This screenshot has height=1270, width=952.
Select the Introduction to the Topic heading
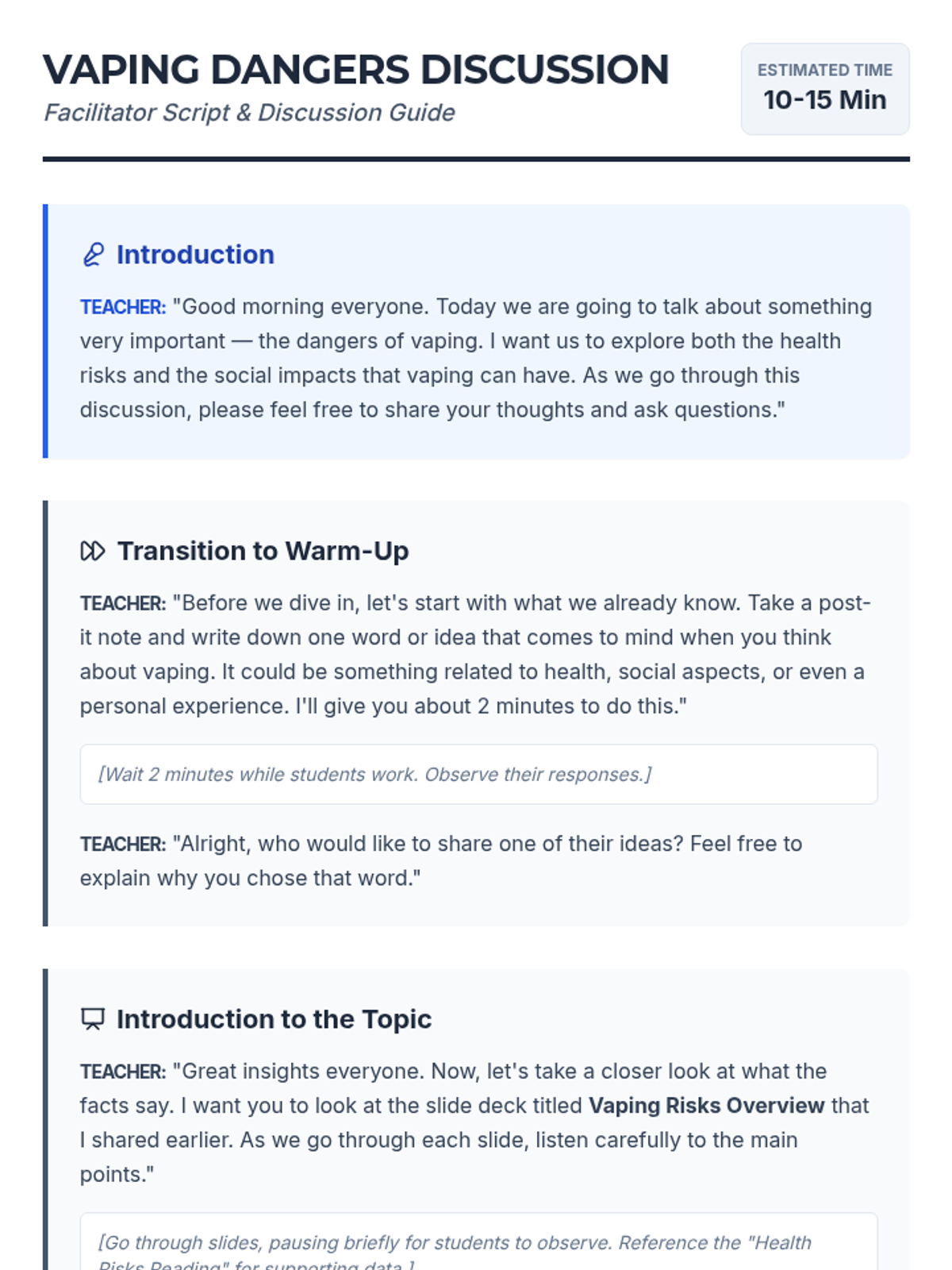tap(274, 1019)
